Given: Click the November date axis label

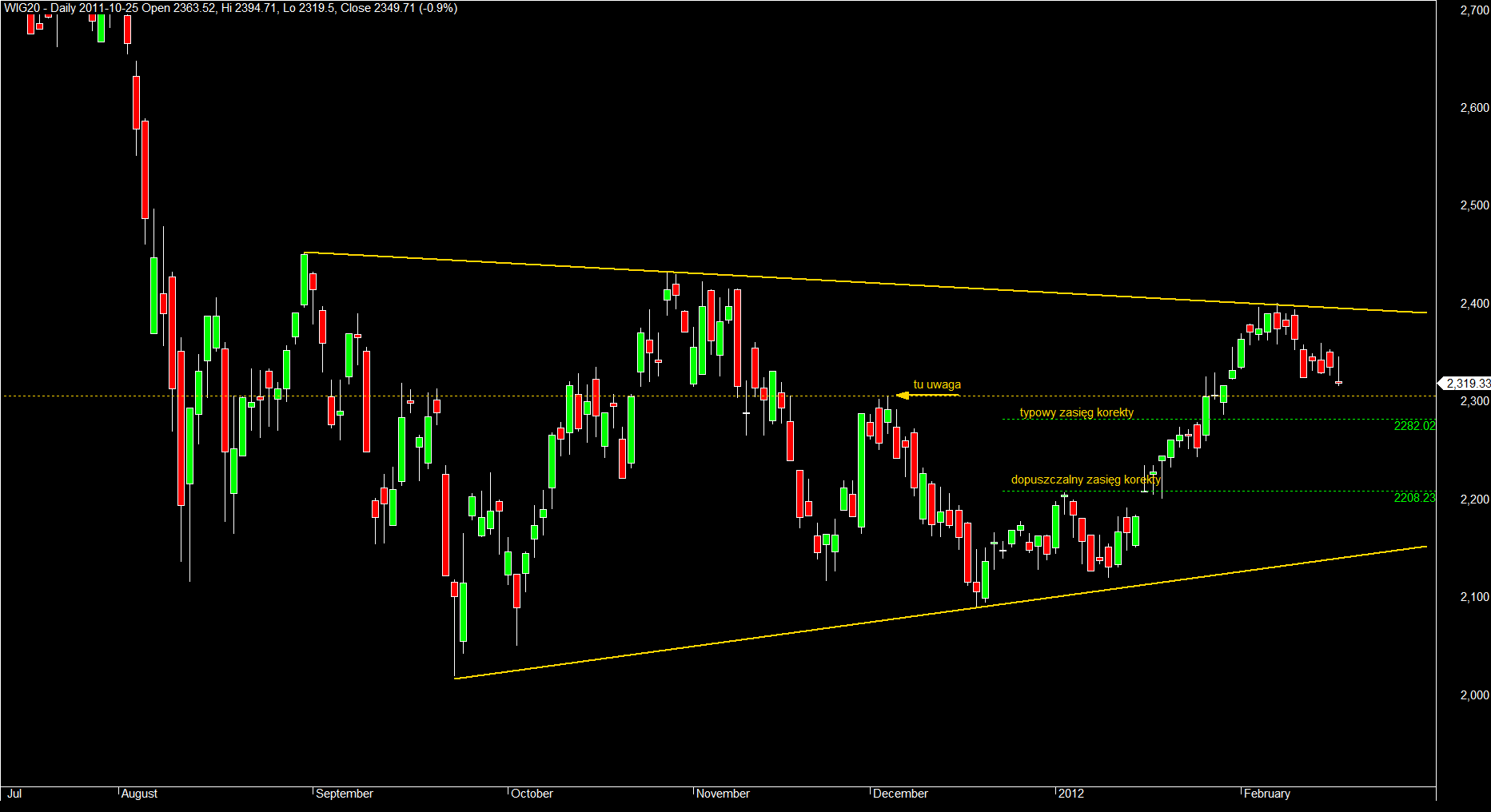Looking at the screenshot, I should [723, 794].
